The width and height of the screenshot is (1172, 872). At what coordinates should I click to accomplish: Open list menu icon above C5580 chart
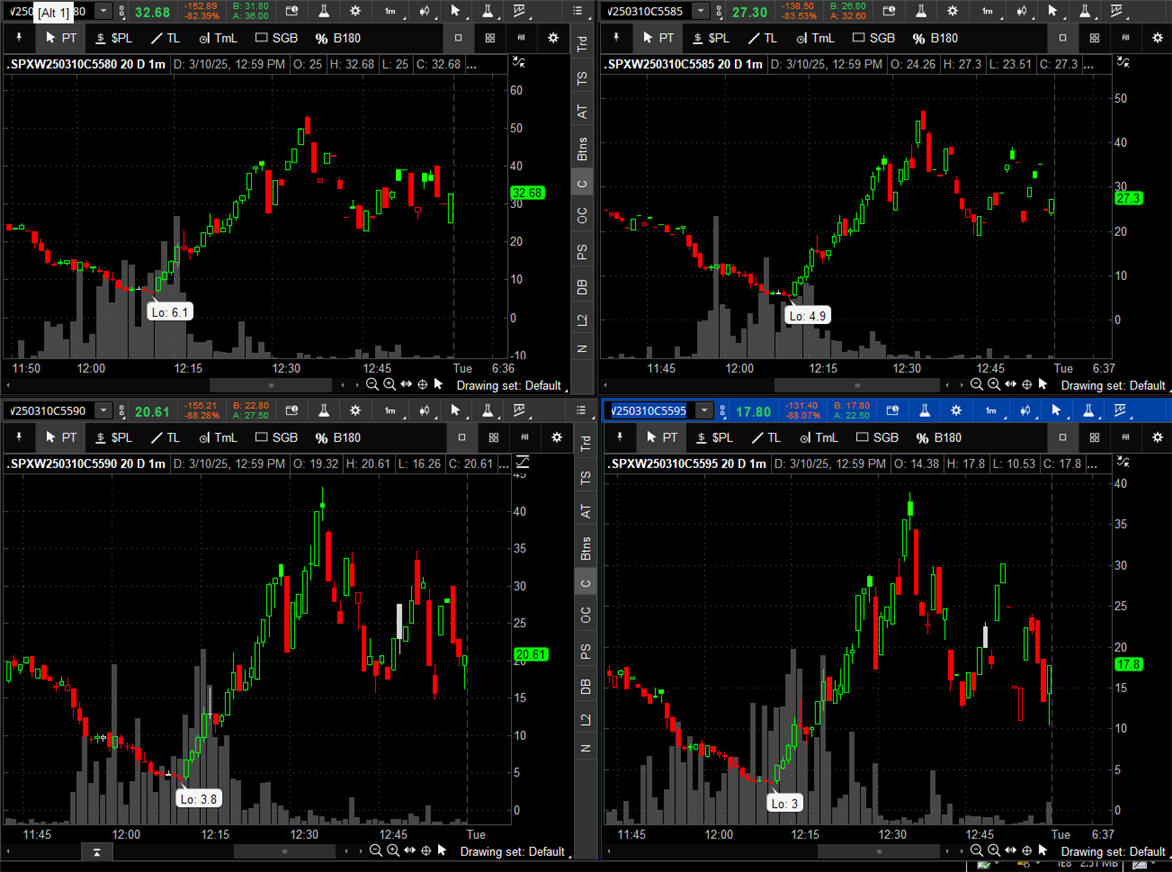[578, 11]
